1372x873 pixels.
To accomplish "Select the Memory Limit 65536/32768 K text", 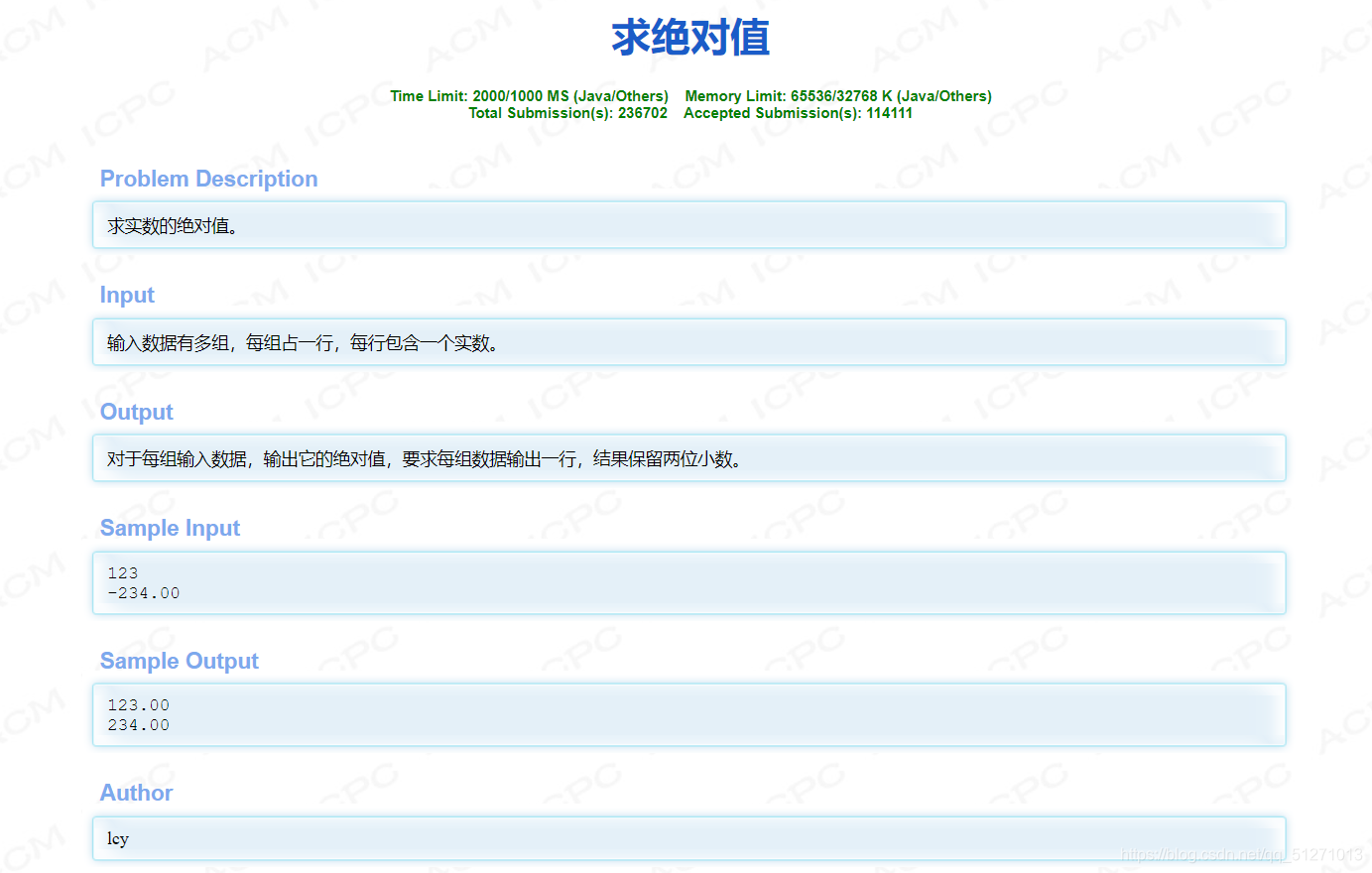I will click(x=838, y=96).
